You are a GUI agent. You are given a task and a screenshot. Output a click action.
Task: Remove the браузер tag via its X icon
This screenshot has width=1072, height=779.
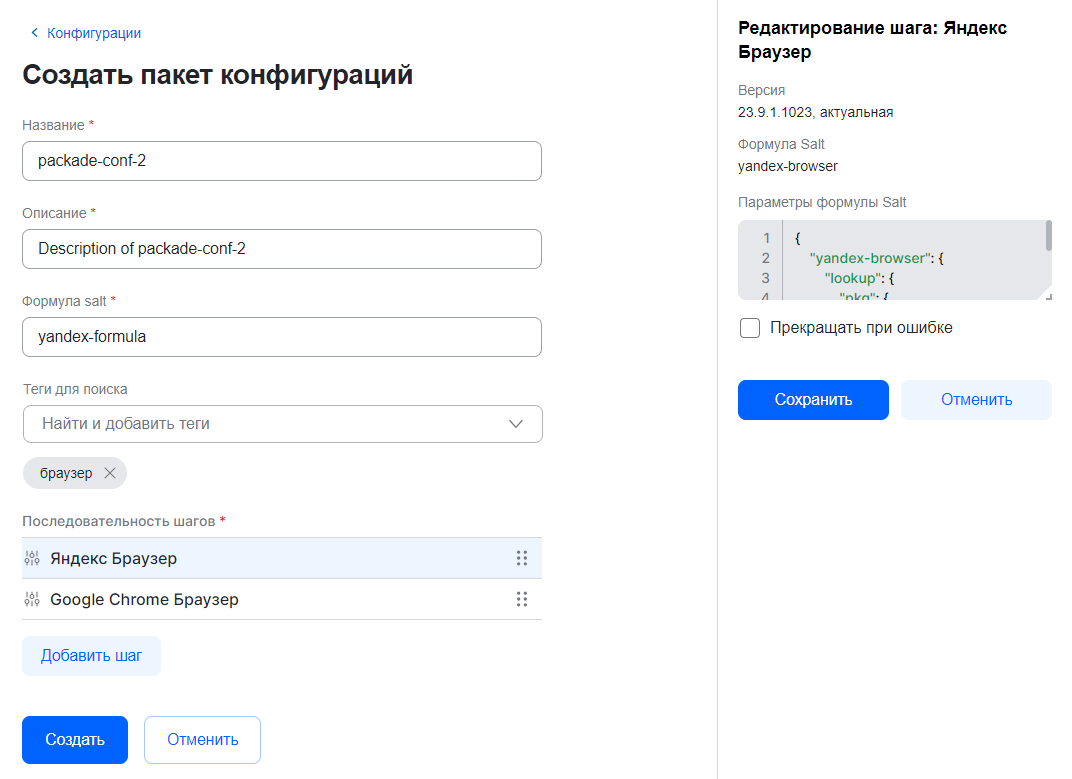110,472
